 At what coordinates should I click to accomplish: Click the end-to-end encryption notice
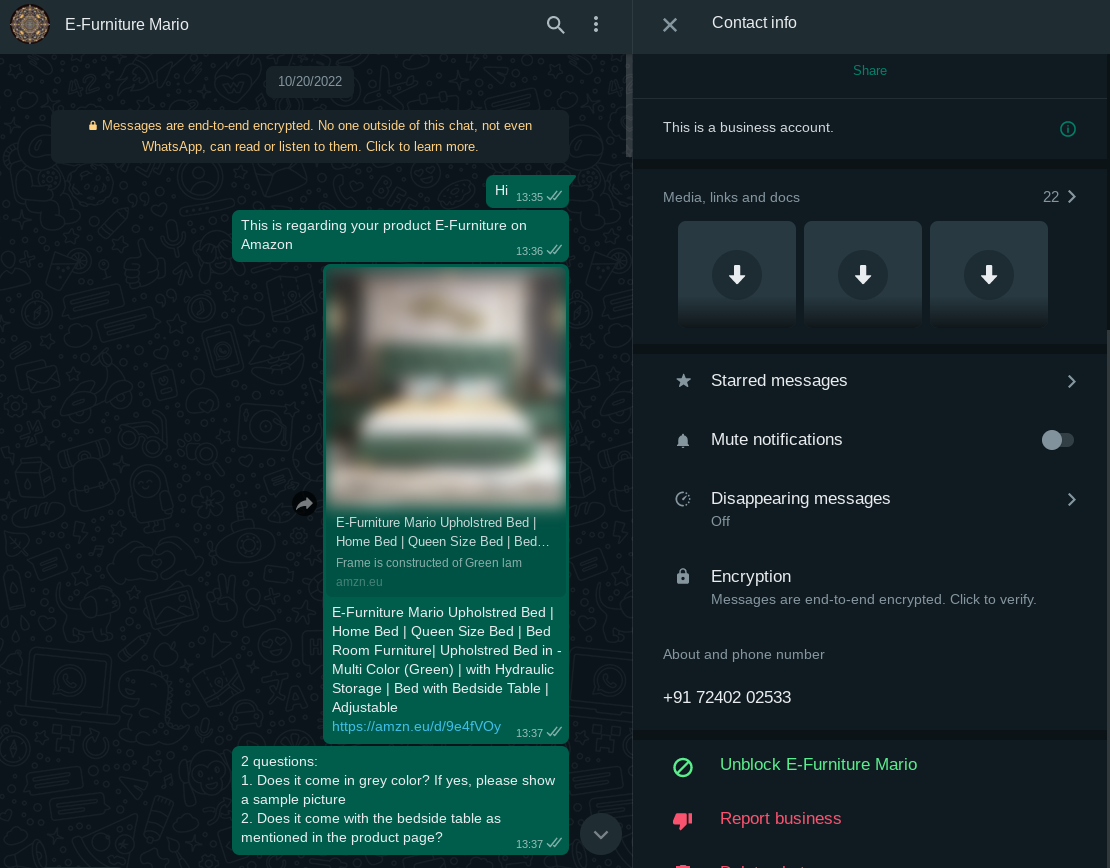(x=310, y=136)
